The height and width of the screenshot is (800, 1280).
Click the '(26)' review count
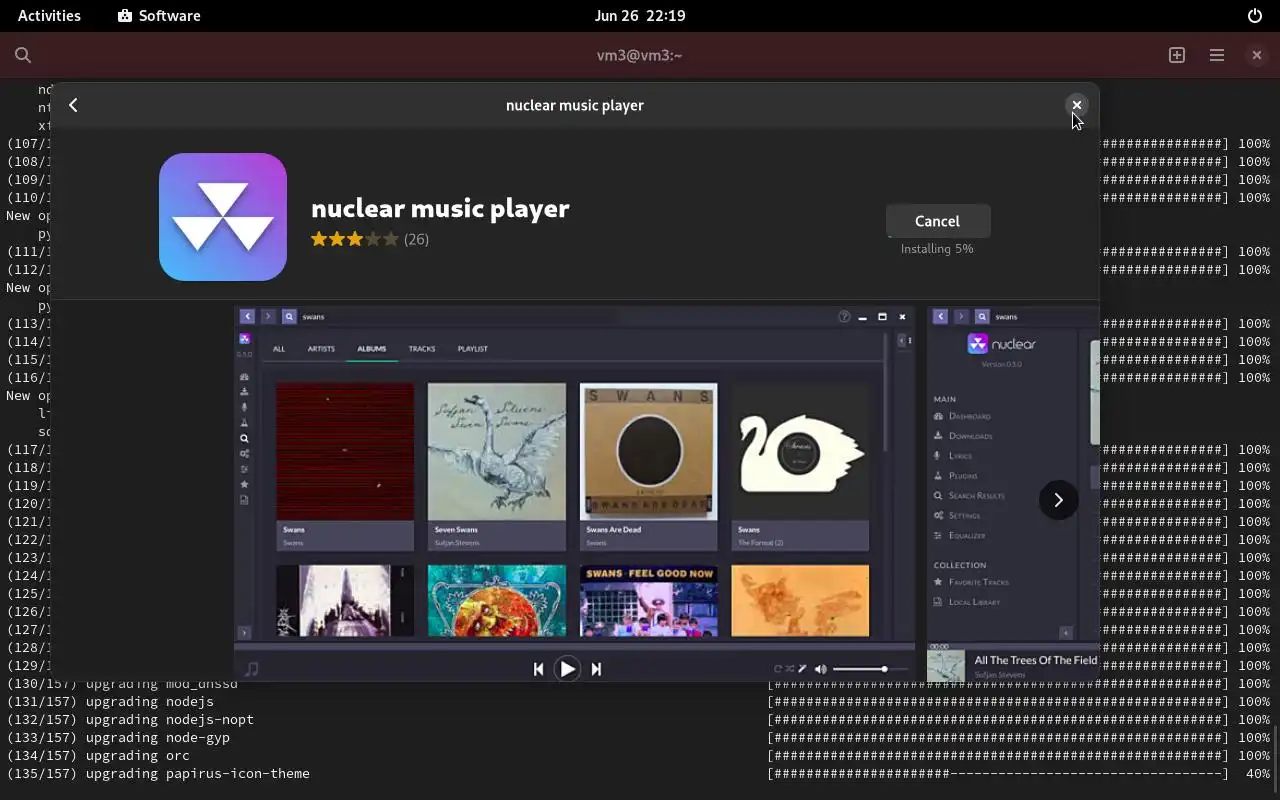pyautogui.click(x=416, y=239)
